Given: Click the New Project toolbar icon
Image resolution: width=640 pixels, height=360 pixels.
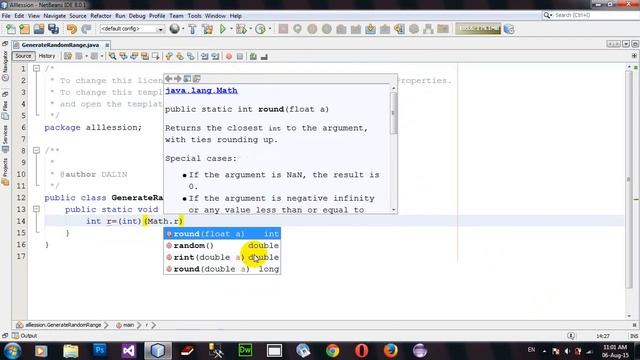Looking at the screenshot, I should tap(24, 29).
